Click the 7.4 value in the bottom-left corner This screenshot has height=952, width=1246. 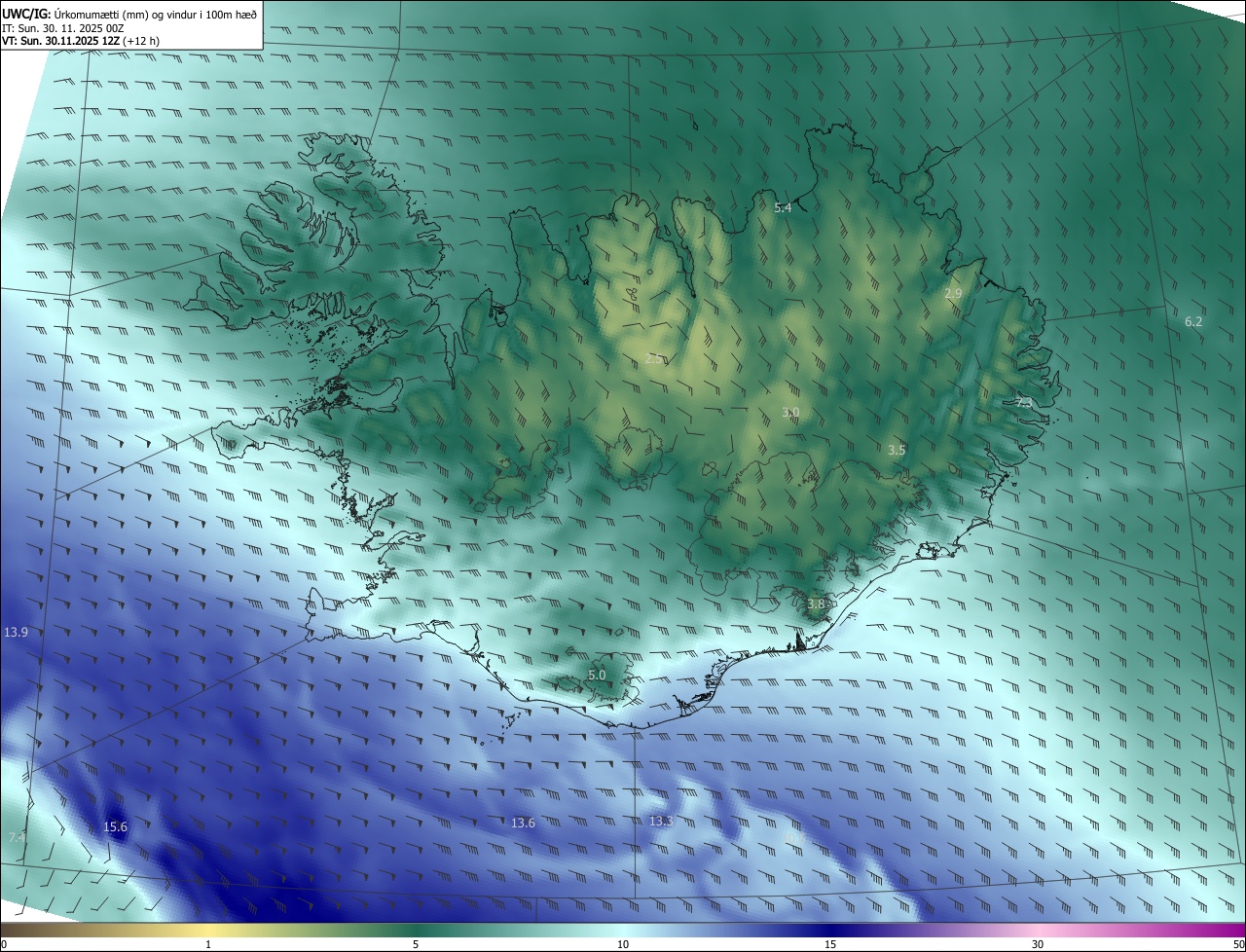(18, 837)
